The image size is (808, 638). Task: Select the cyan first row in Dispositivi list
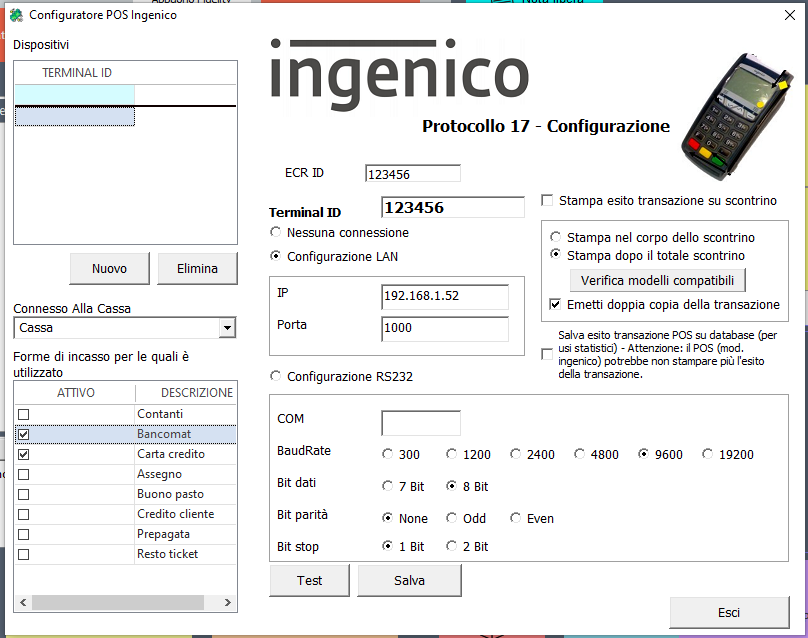[x=75, y=95]
